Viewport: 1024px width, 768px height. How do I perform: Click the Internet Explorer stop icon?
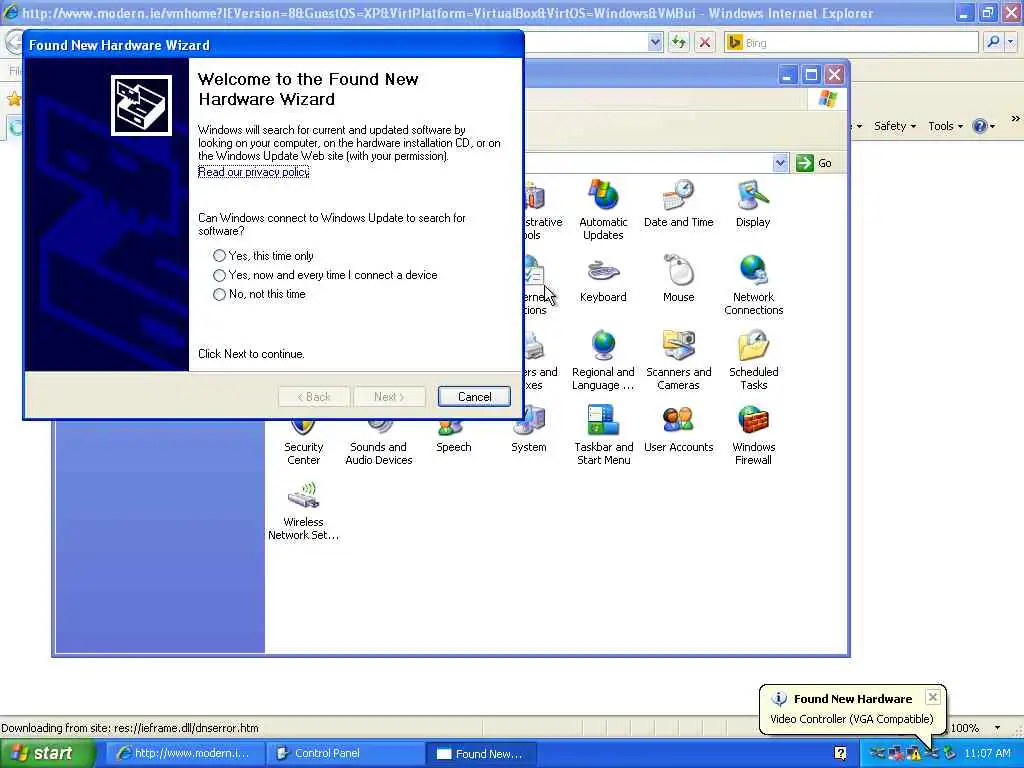[x=705, y=42]
